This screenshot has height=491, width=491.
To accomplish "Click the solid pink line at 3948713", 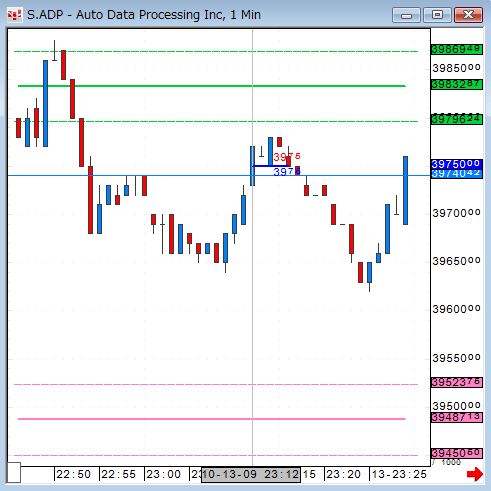I will pos(212,419).
